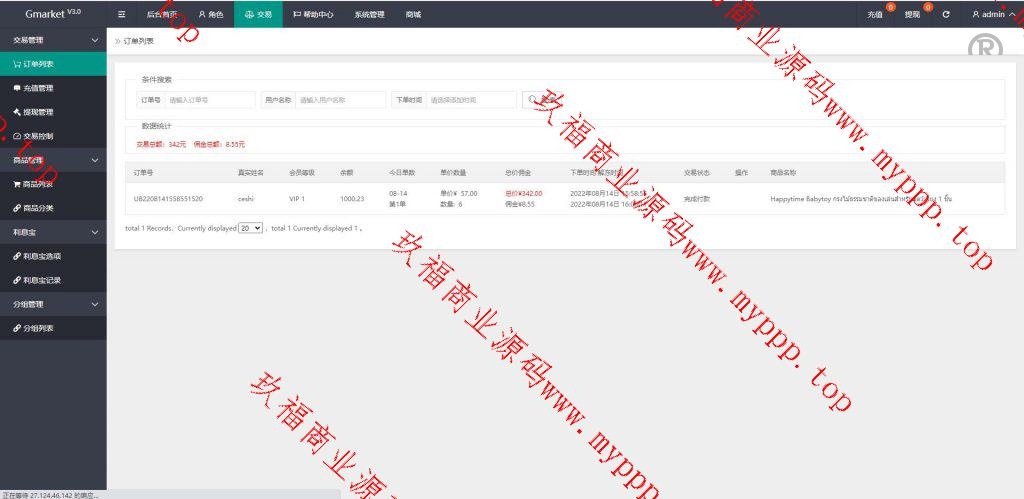The height and width of the screenshot is (499, 1024).
Task: Open the admin user menu
Action: point(992,15)
